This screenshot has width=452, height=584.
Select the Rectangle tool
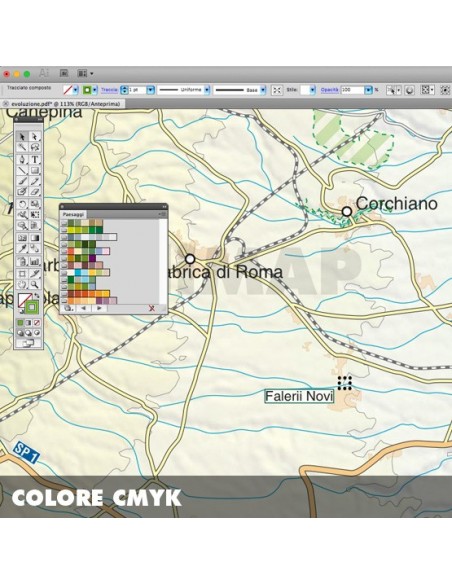tap(35, 171)
